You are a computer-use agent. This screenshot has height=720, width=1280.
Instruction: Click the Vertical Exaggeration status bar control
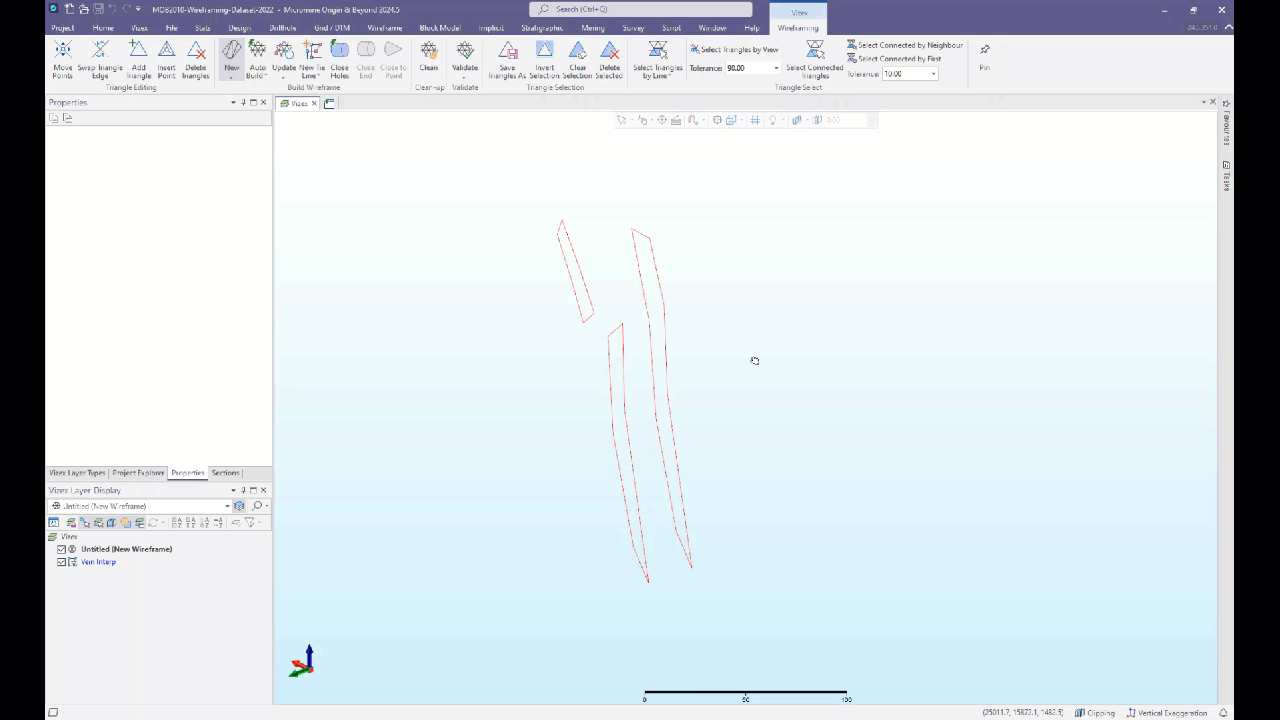1170,713
